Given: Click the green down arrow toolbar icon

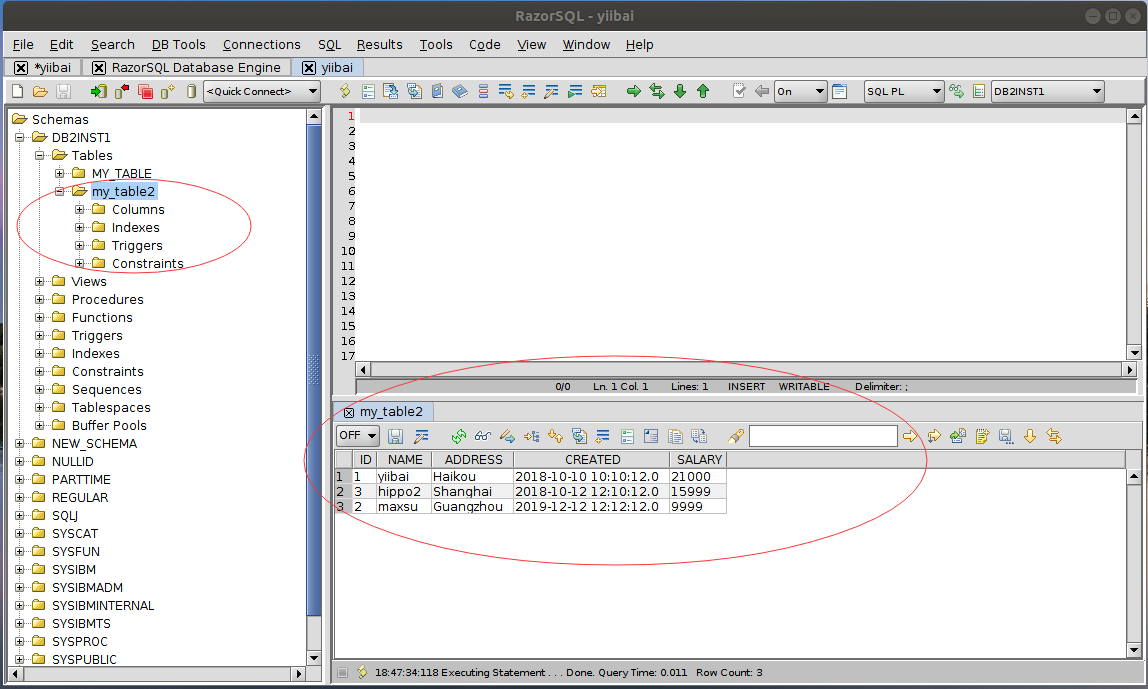Looking at the screenshot, I should tap(680, 91).
